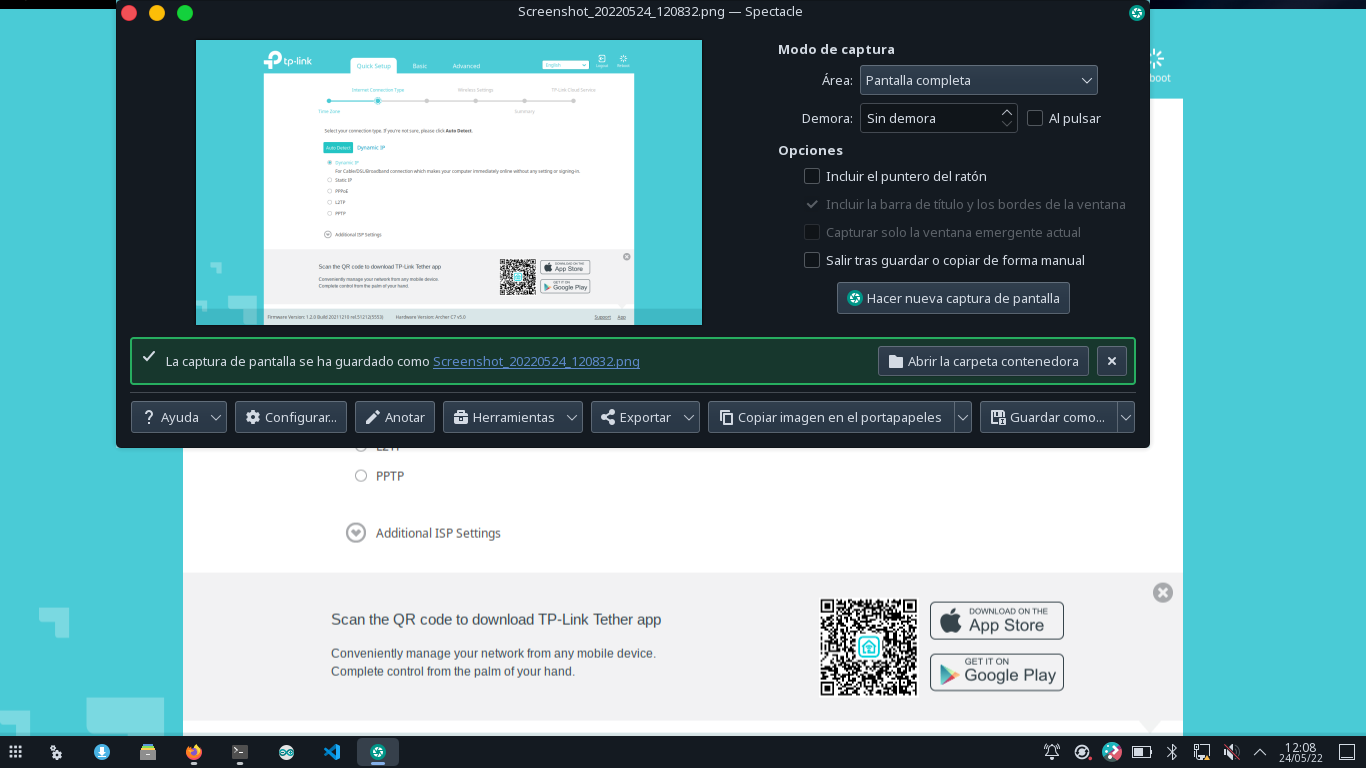This screenshot has height=768, width=1366.
Task: Click Copiar imagen en el portapapeles
Action: (831, 417)
